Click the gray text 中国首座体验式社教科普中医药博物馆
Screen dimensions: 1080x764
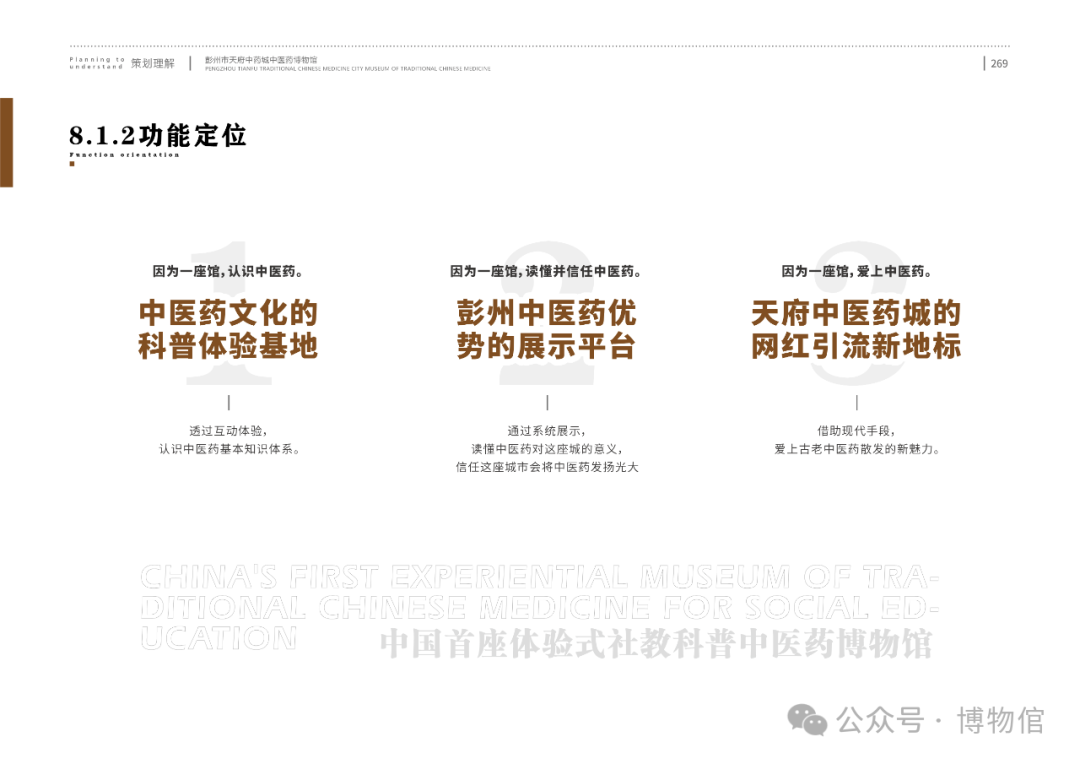click(x=655, y=644)
